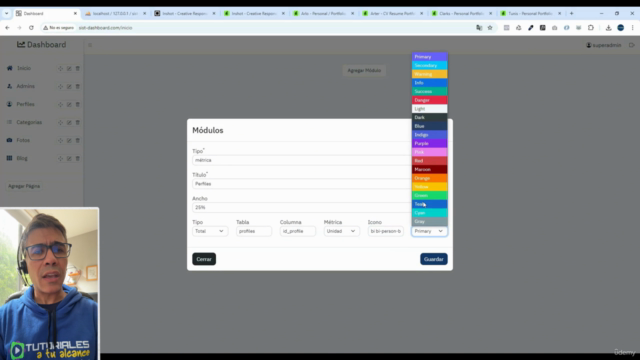
Task: Edit the Perfiles page entry
Action: click(69, 104)
